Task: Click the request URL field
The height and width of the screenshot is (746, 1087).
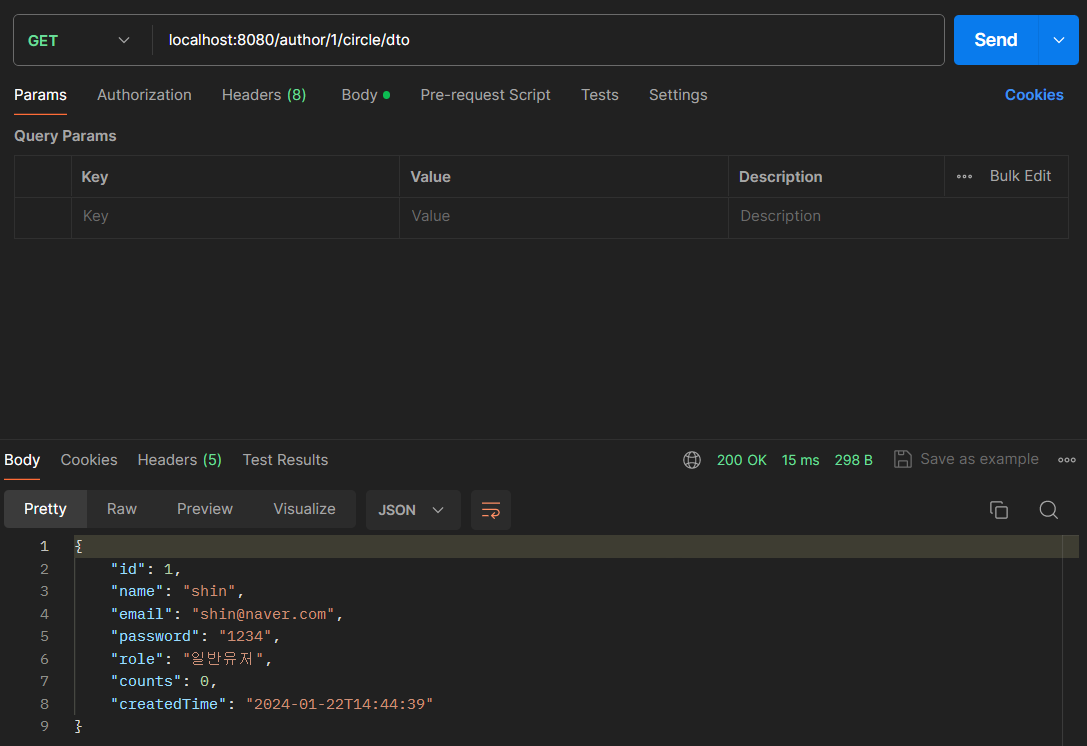Action: click(548, 40)
